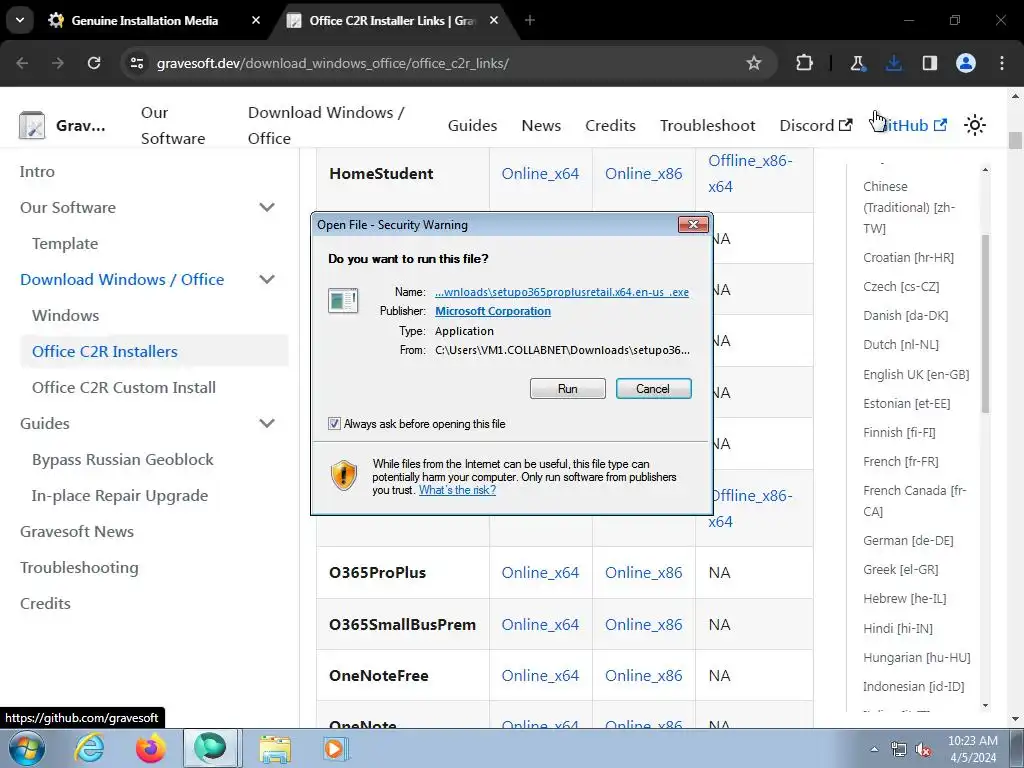Image resolution: width=1024 pixels, height=768 pixels.
Task: Launch Internet Explorer from the taskbar
Action: coord(89,748)
